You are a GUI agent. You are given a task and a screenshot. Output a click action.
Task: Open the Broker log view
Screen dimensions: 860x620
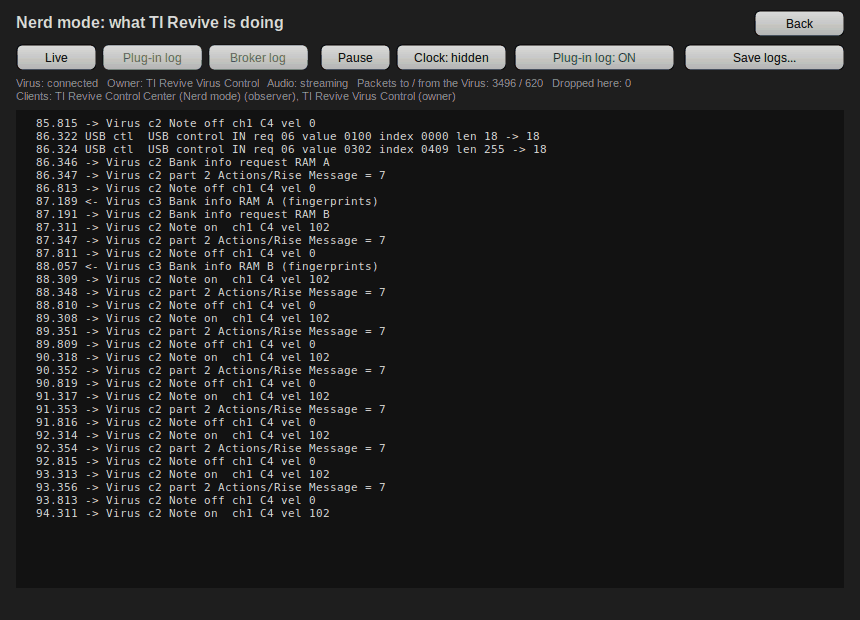click(x=258, y=58)
